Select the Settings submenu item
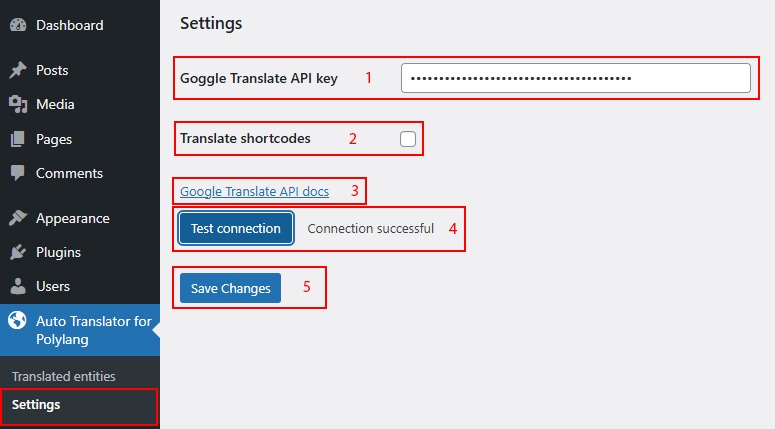The image size is (775, 429). tap(36, 405)
